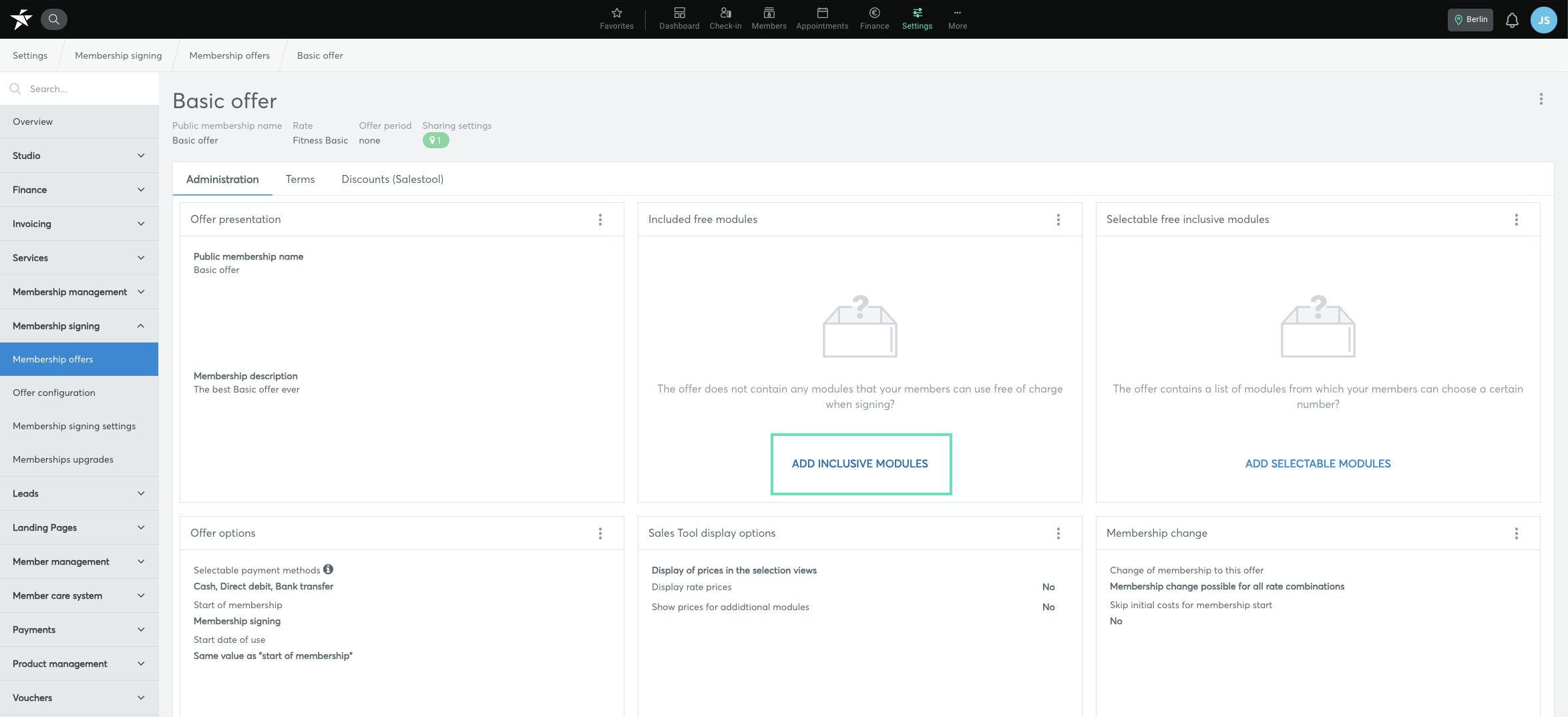Open Selectable free inclusive modules options menu
The height and width of the screenshot is (717, 1568).
(x=1517, y=220)
